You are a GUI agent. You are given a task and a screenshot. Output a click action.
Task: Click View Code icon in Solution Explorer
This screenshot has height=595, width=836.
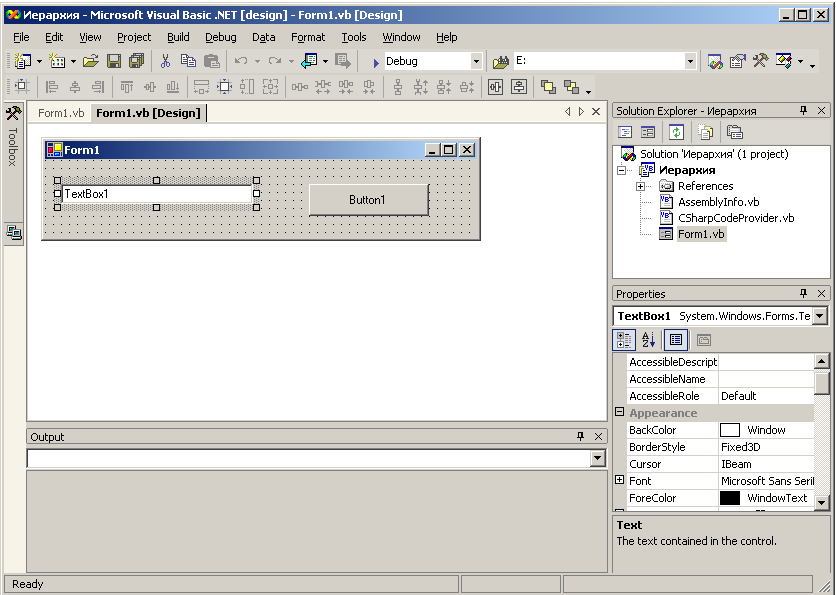pos(625,132)
